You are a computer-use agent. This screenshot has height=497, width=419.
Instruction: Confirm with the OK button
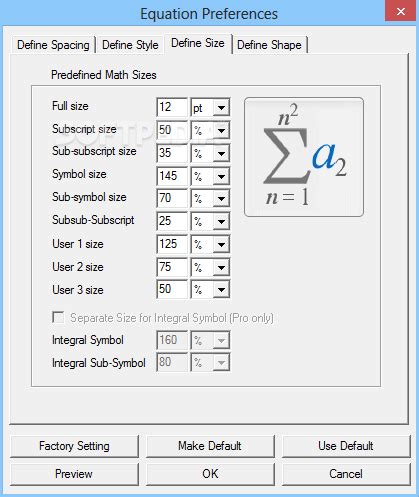pyautogui.click(x=210, y=474)
